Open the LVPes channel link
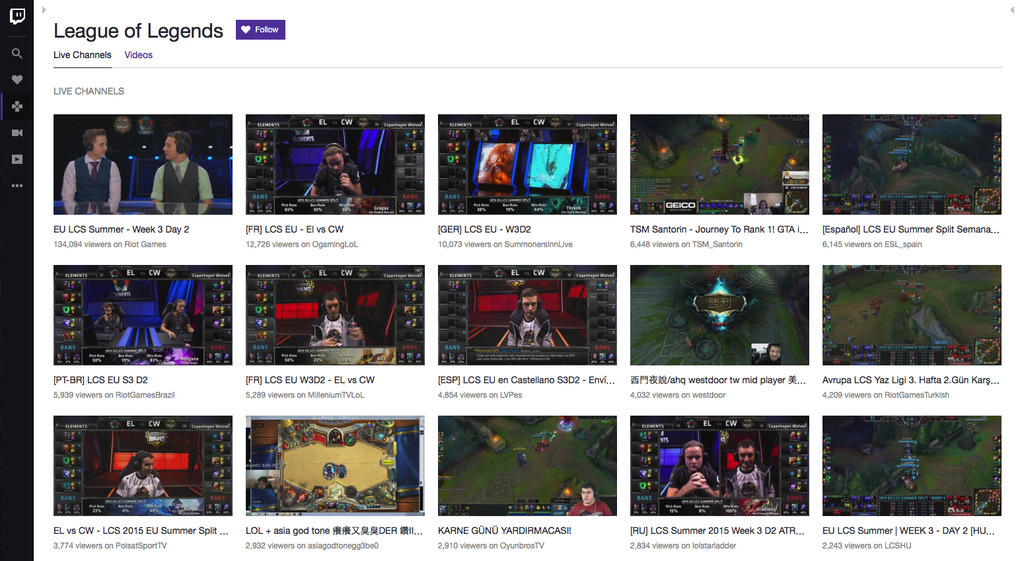 [511, 395]
